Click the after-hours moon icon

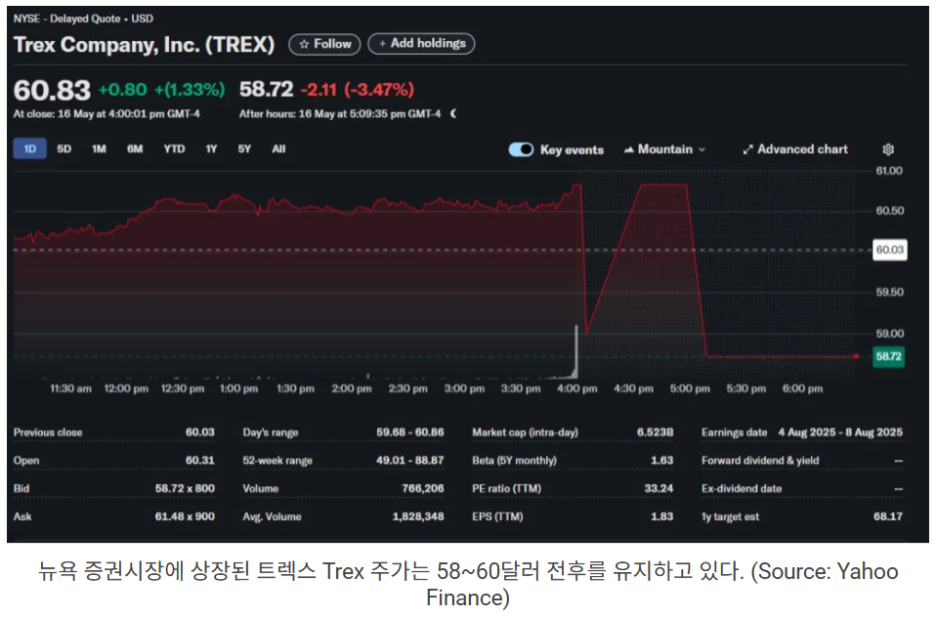(453, 113)
